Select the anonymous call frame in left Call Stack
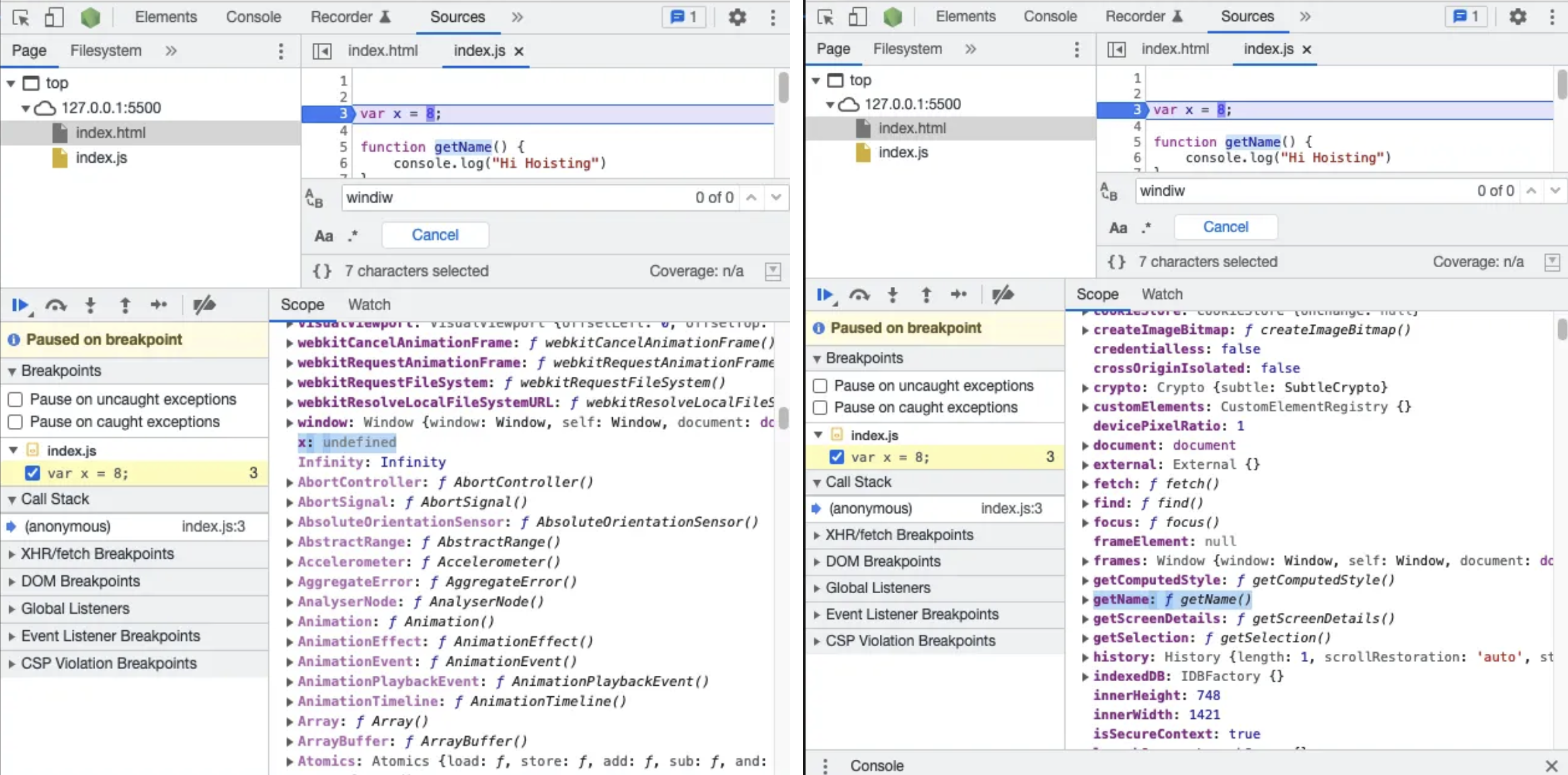 pyautogui.click(x=134, y=526)
